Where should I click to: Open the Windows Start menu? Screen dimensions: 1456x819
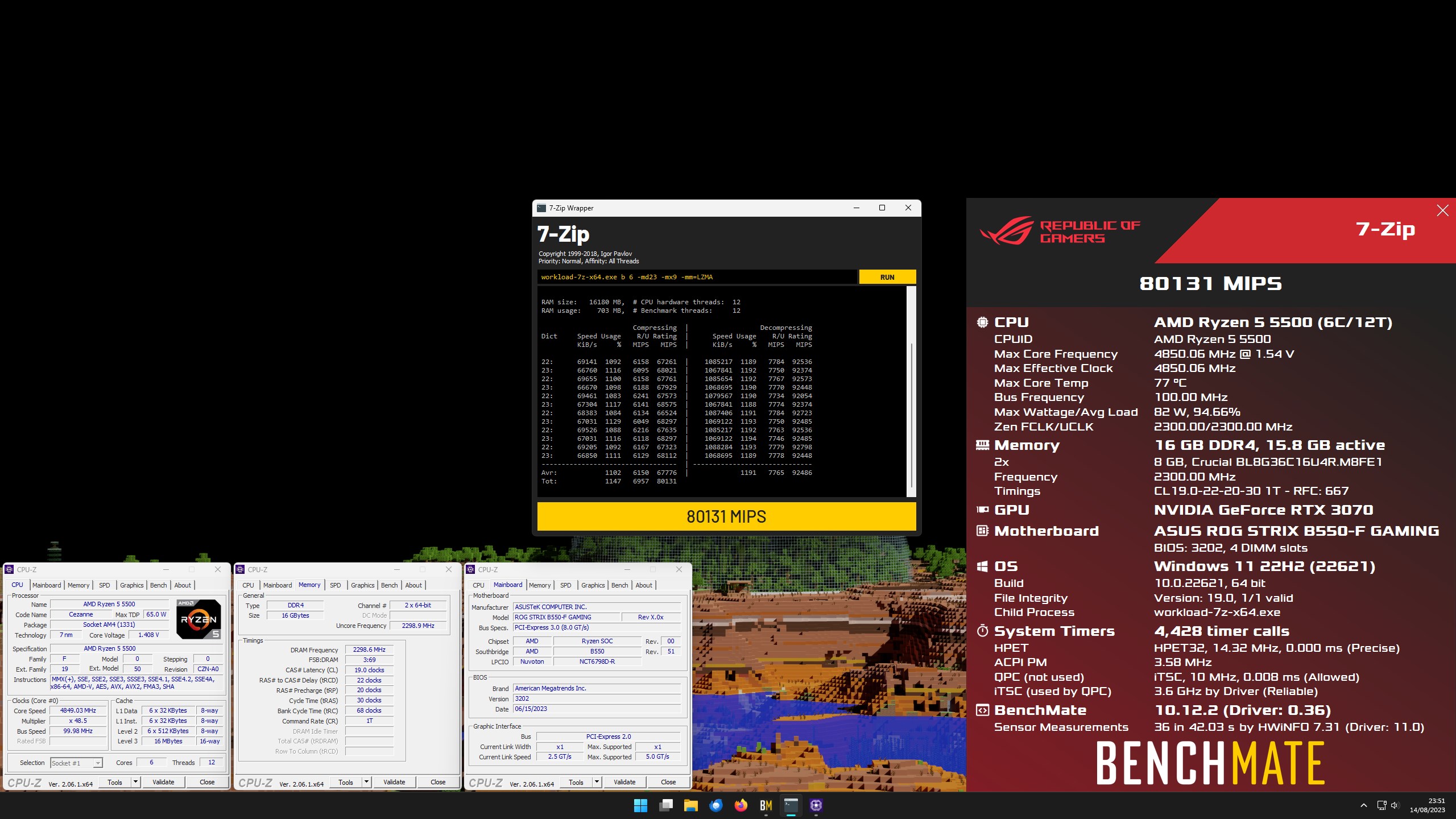click(x=640, y=805)
